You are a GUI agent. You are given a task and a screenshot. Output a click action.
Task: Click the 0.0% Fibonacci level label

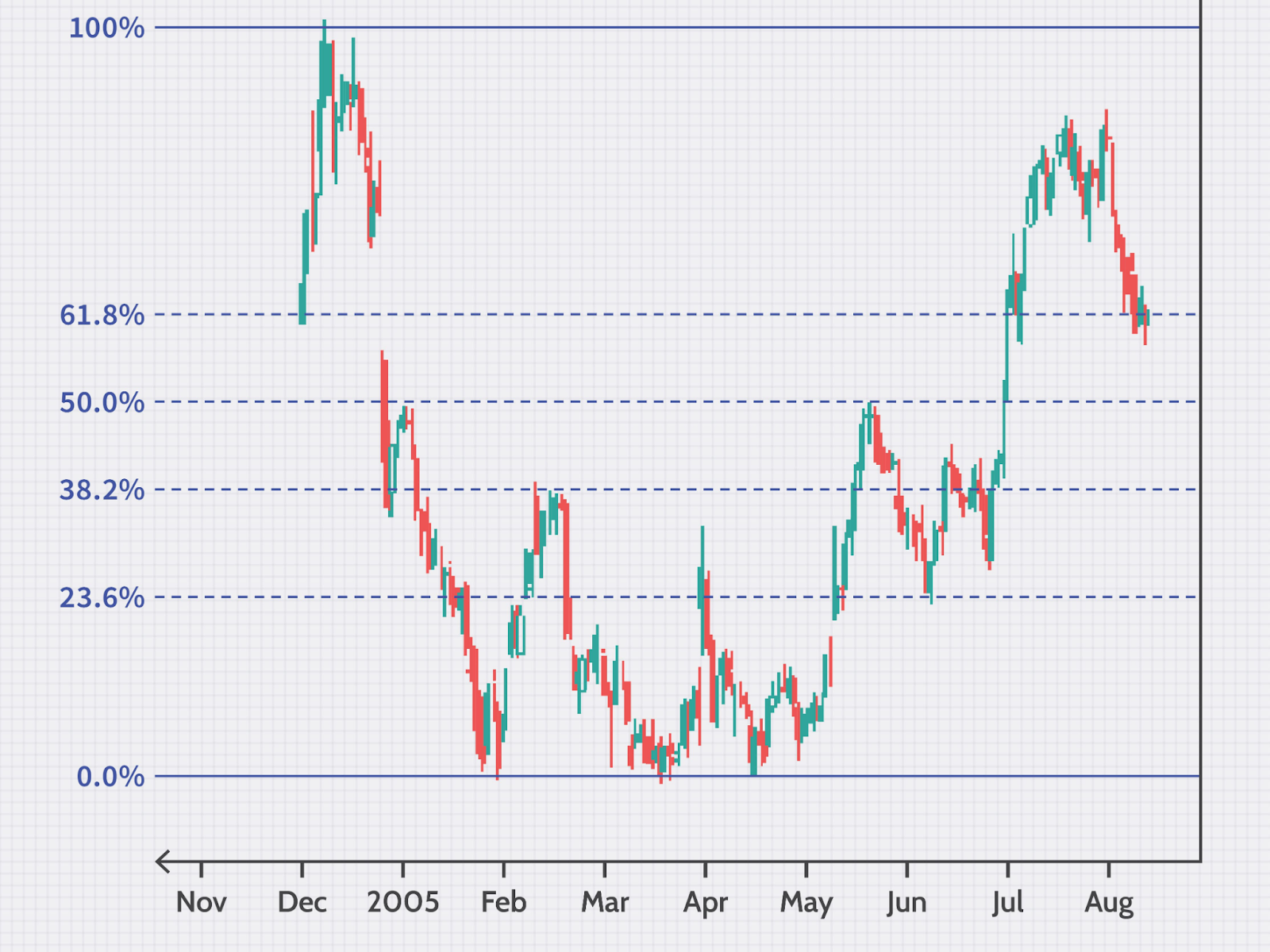coord(110,777)
